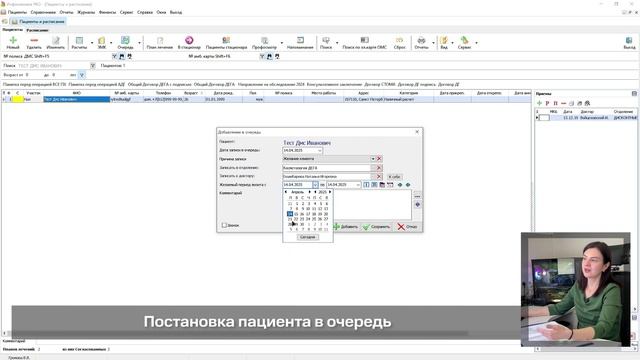The height and width of the screenshot is (360, 640).
Task: Click the Сегодня button in calendar
Action: tap(308, 237)
